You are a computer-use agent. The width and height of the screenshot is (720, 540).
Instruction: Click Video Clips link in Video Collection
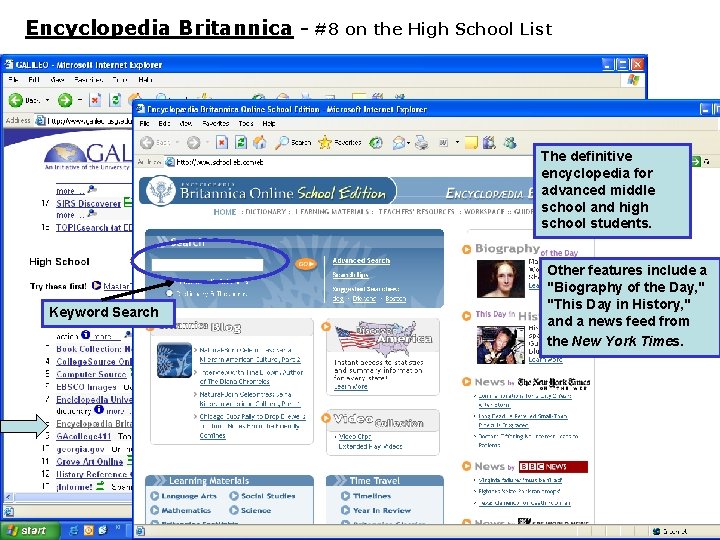click(x=355, y=437)
